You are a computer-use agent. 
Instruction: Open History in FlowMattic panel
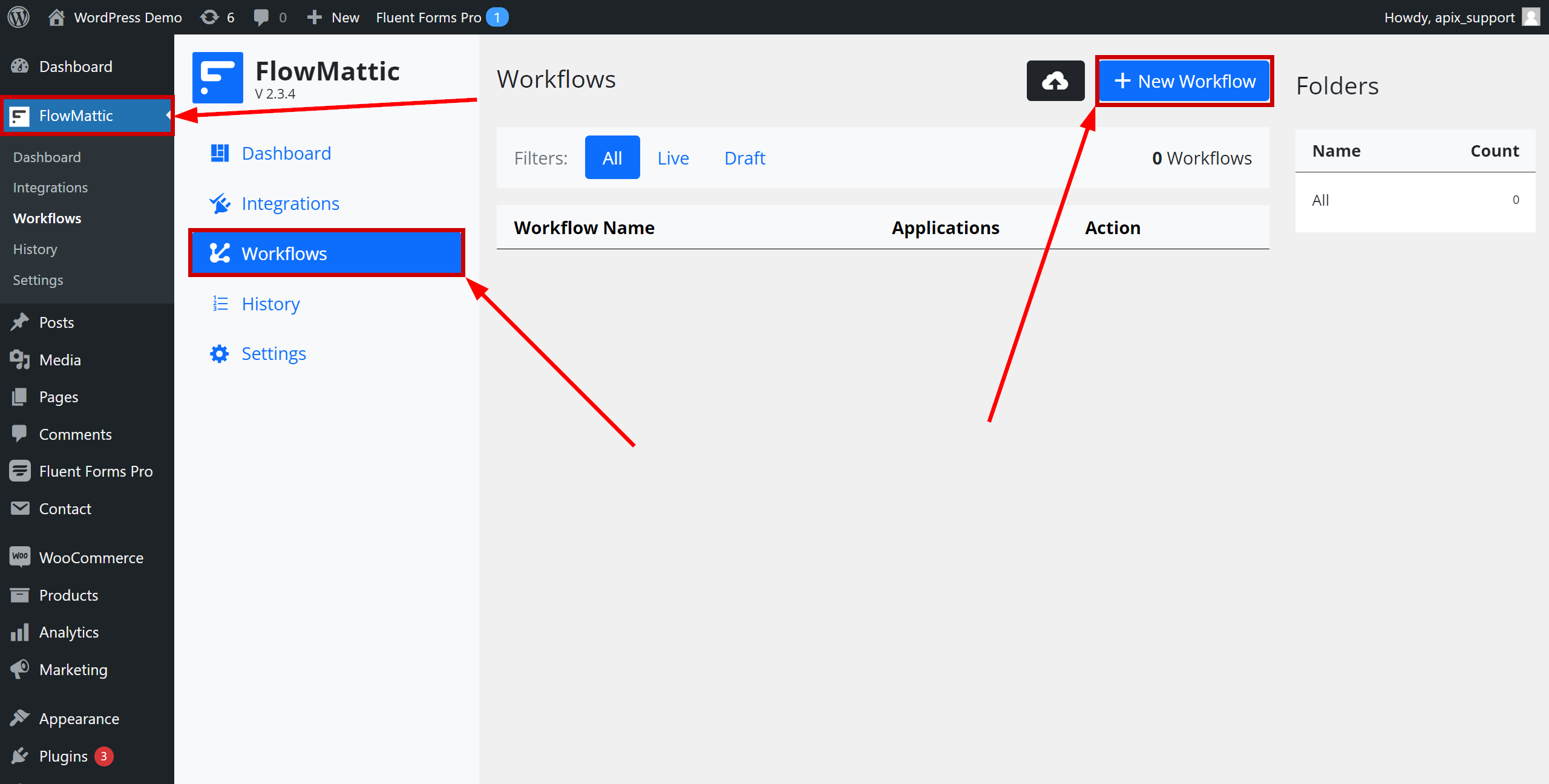click(270, 304)
